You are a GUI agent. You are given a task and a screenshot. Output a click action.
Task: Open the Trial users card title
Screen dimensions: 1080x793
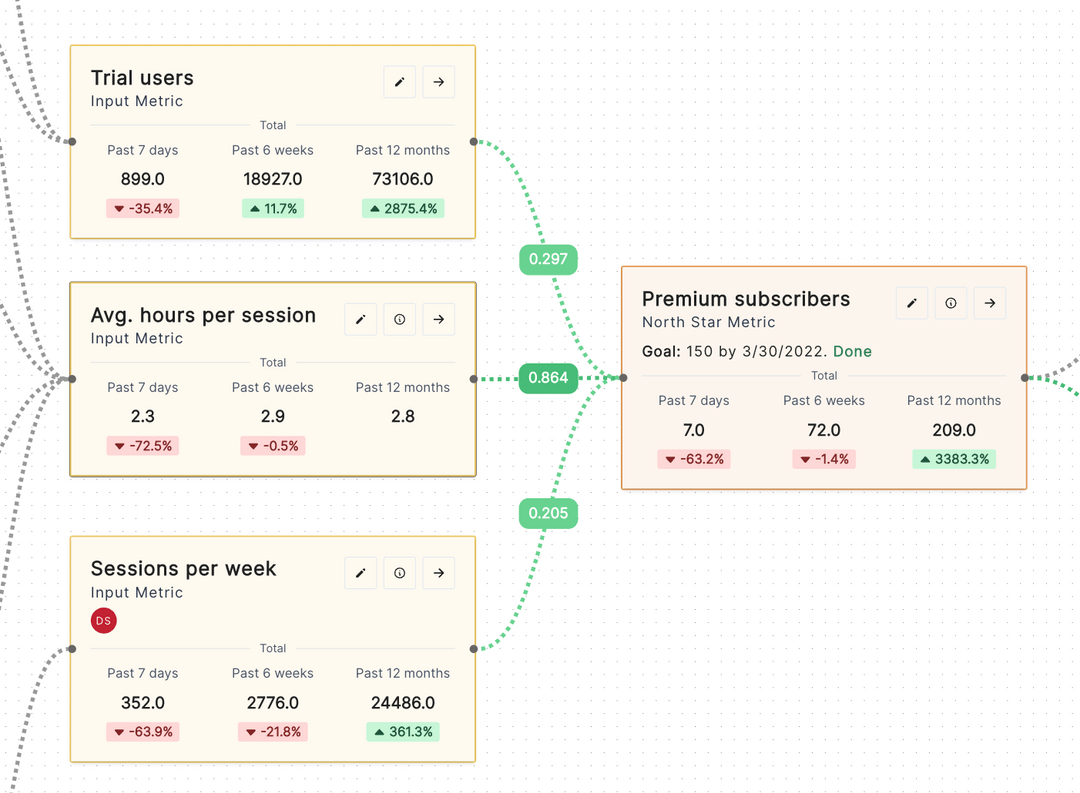click(x=143, y=77)
